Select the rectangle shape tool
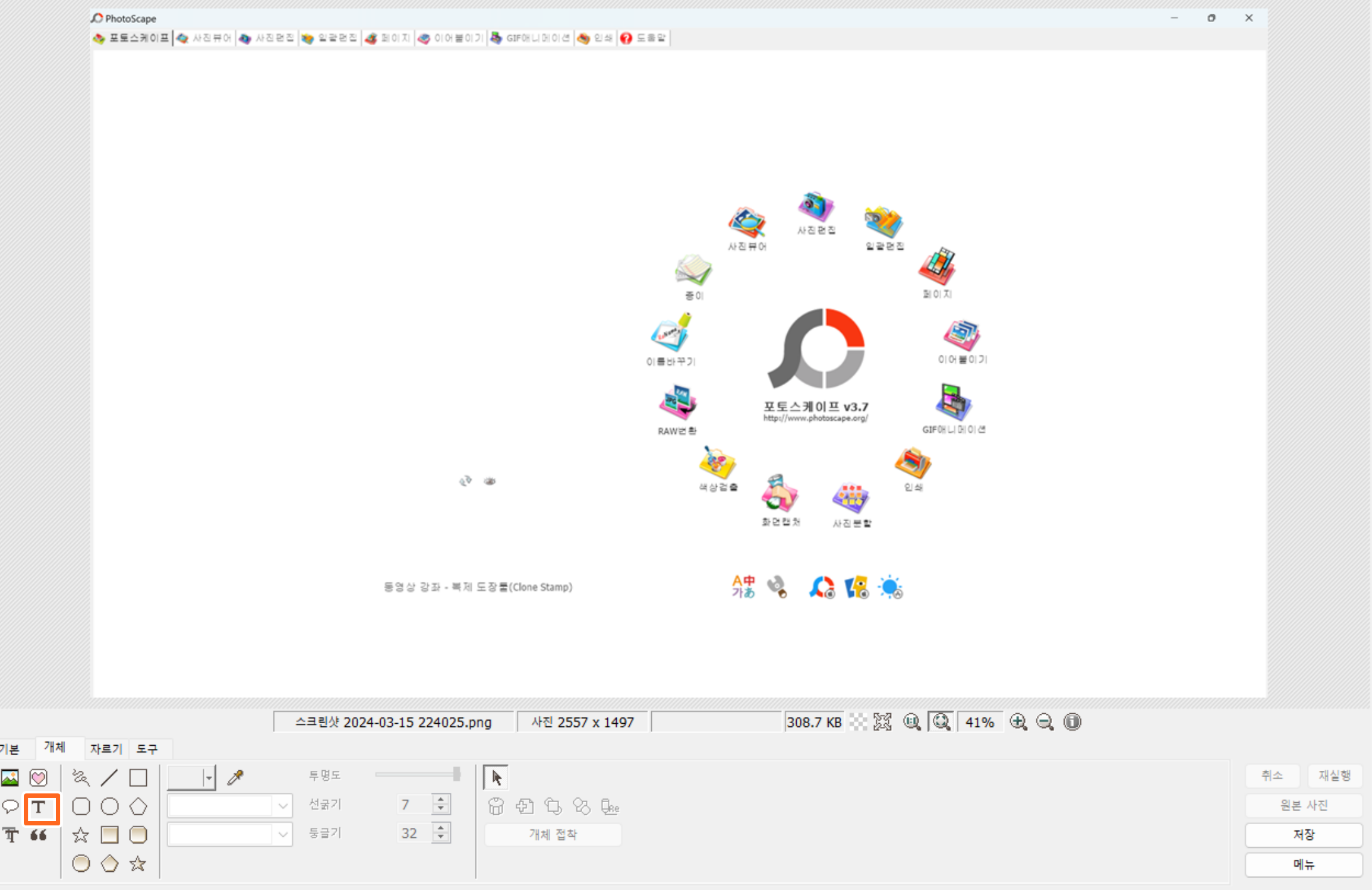This screenshot has height=890, width=1372. tap(138, 777)
